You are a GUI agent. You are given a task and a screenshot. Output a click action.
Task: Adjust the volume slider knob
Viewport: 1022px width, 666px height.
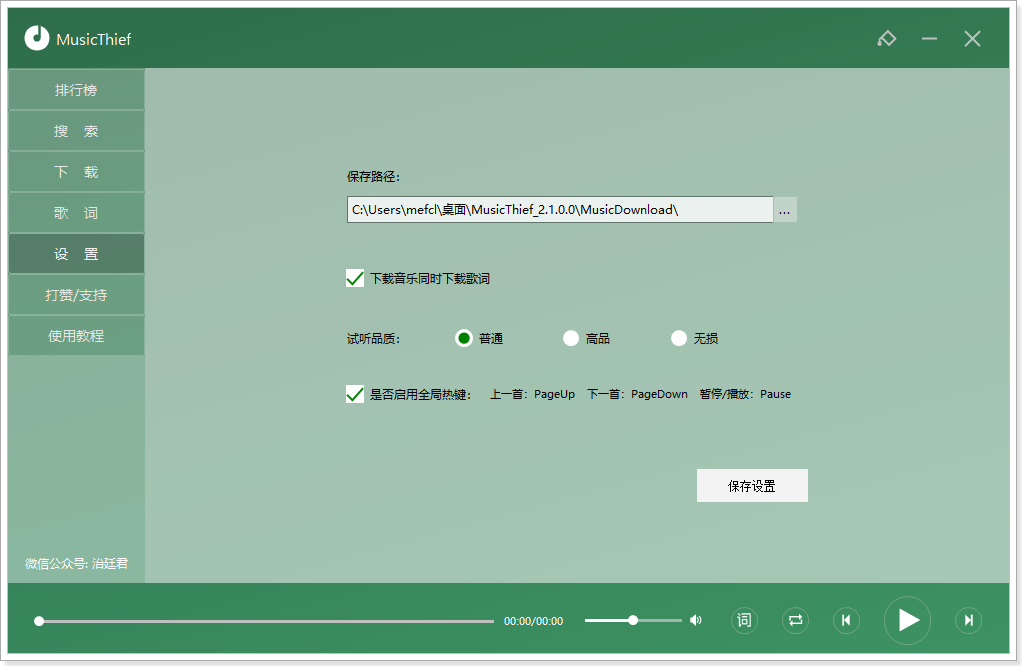click(633, 620)
